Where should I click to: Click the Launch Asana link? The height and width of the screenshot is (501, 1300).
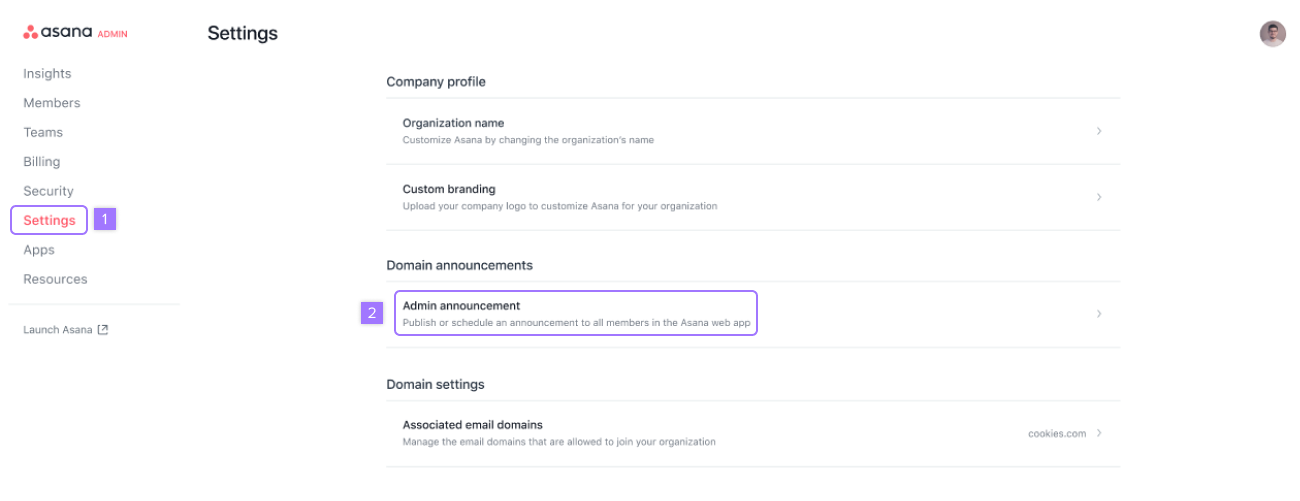58,330
